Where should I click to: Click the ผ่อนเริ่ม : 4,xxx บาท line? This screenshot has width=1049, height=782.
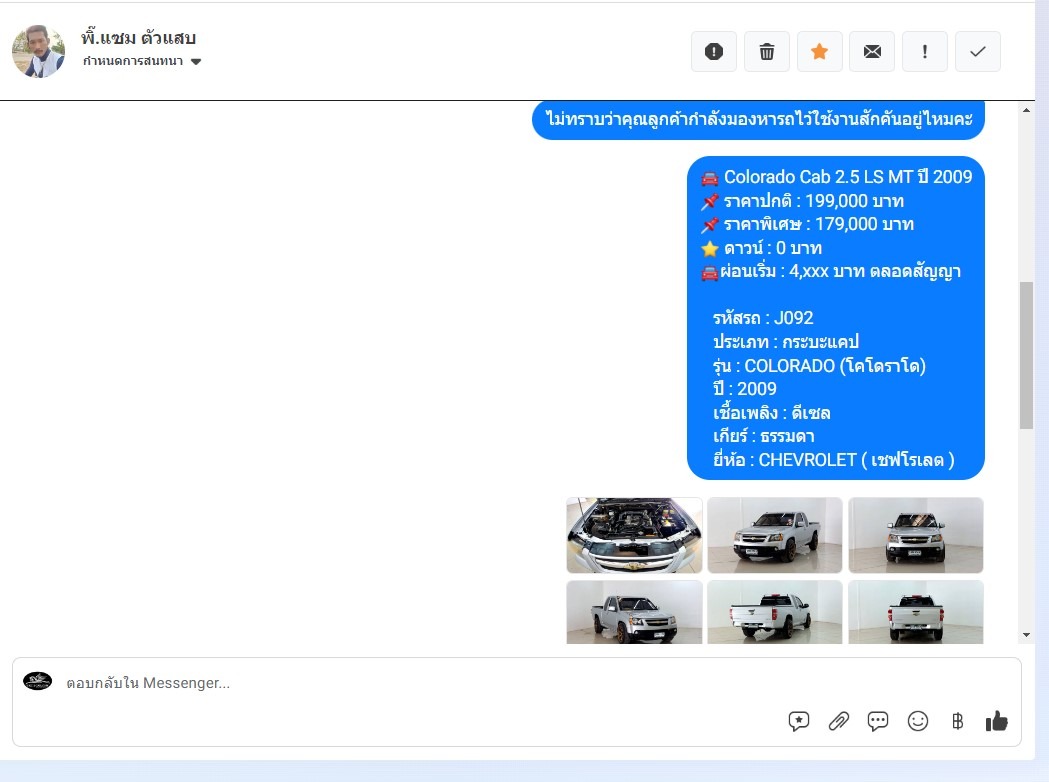click(830, 272)
